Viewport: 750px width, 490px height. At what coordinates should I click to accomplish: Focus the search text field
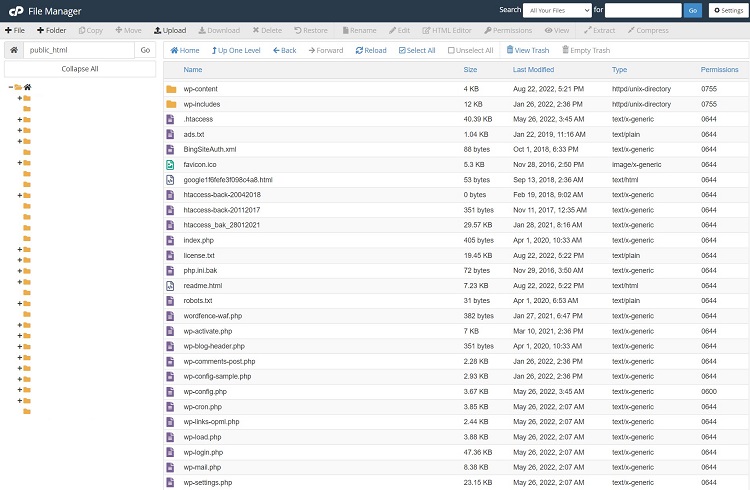point(643,10)
